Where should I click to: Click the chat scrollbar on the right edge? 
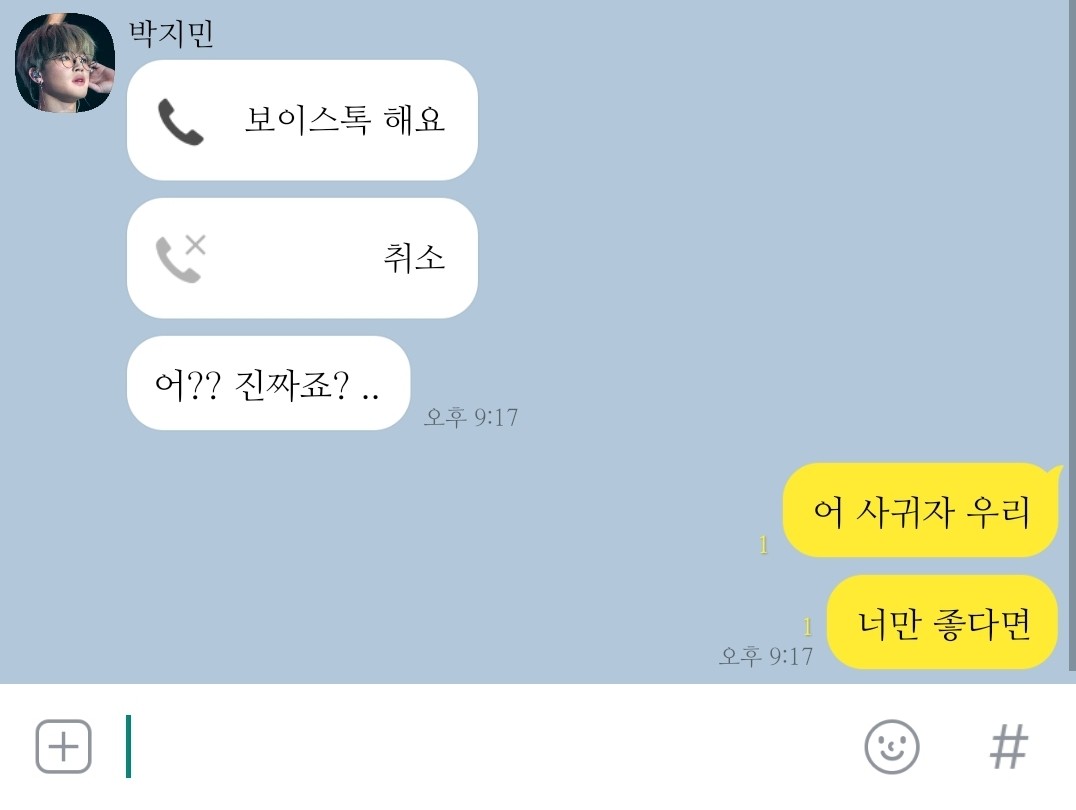(1072, 335)
